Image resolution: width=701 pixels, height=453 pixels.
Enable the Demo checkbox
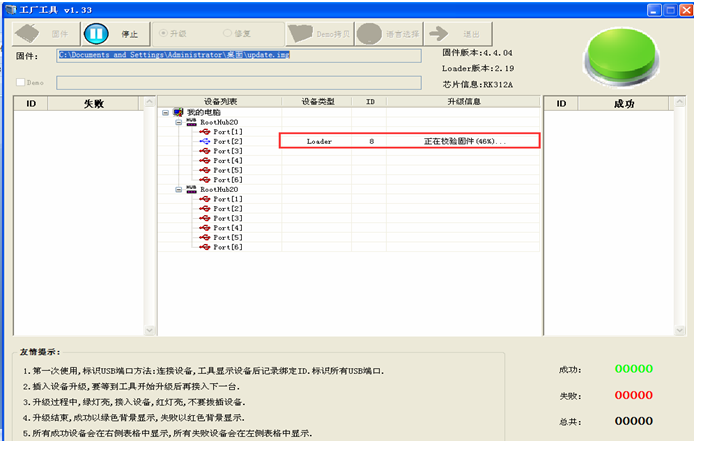click(19, 82)
